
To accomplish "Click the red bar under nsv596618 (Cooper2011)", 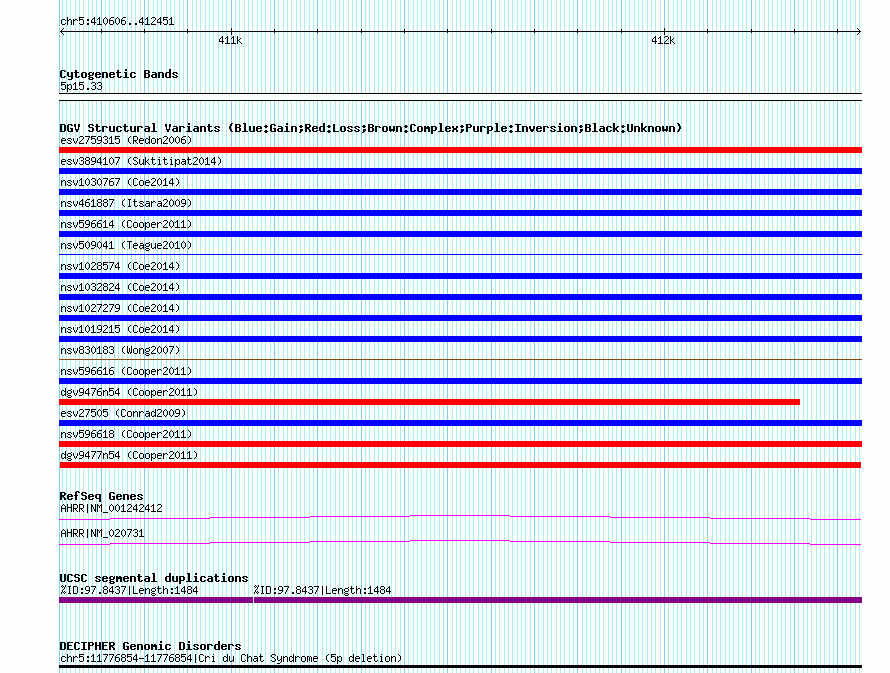I will tap(460, 444).
